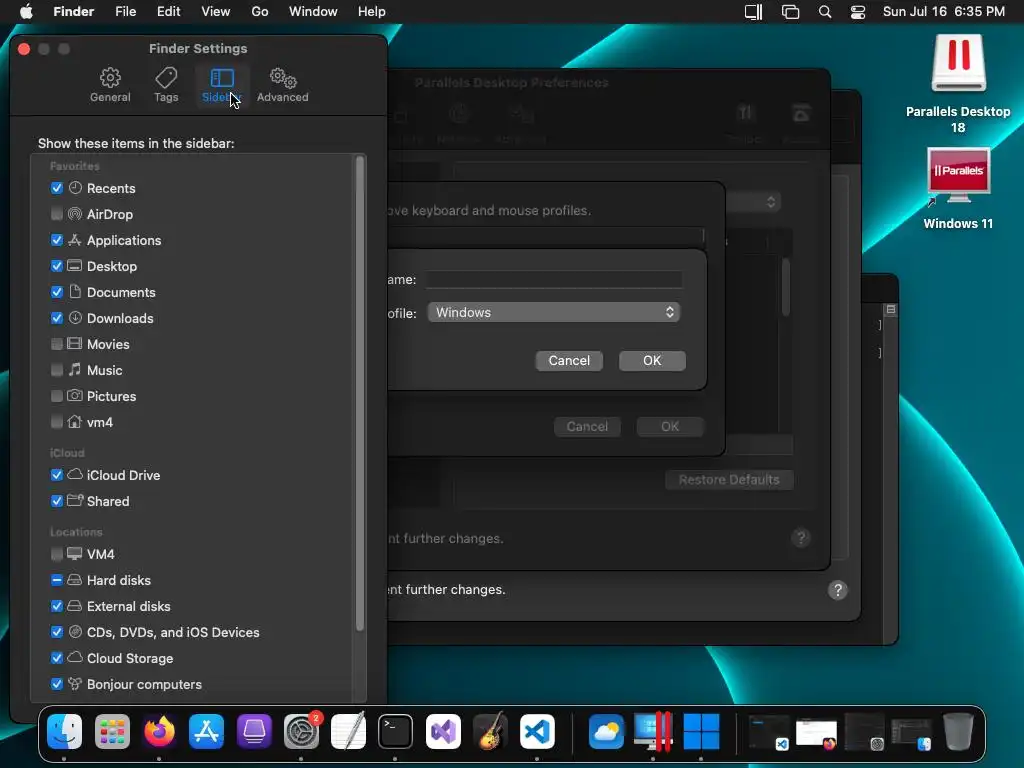1024x768 pixels.
Task: Enable the Music checkbox
Action: click(57, 370)
